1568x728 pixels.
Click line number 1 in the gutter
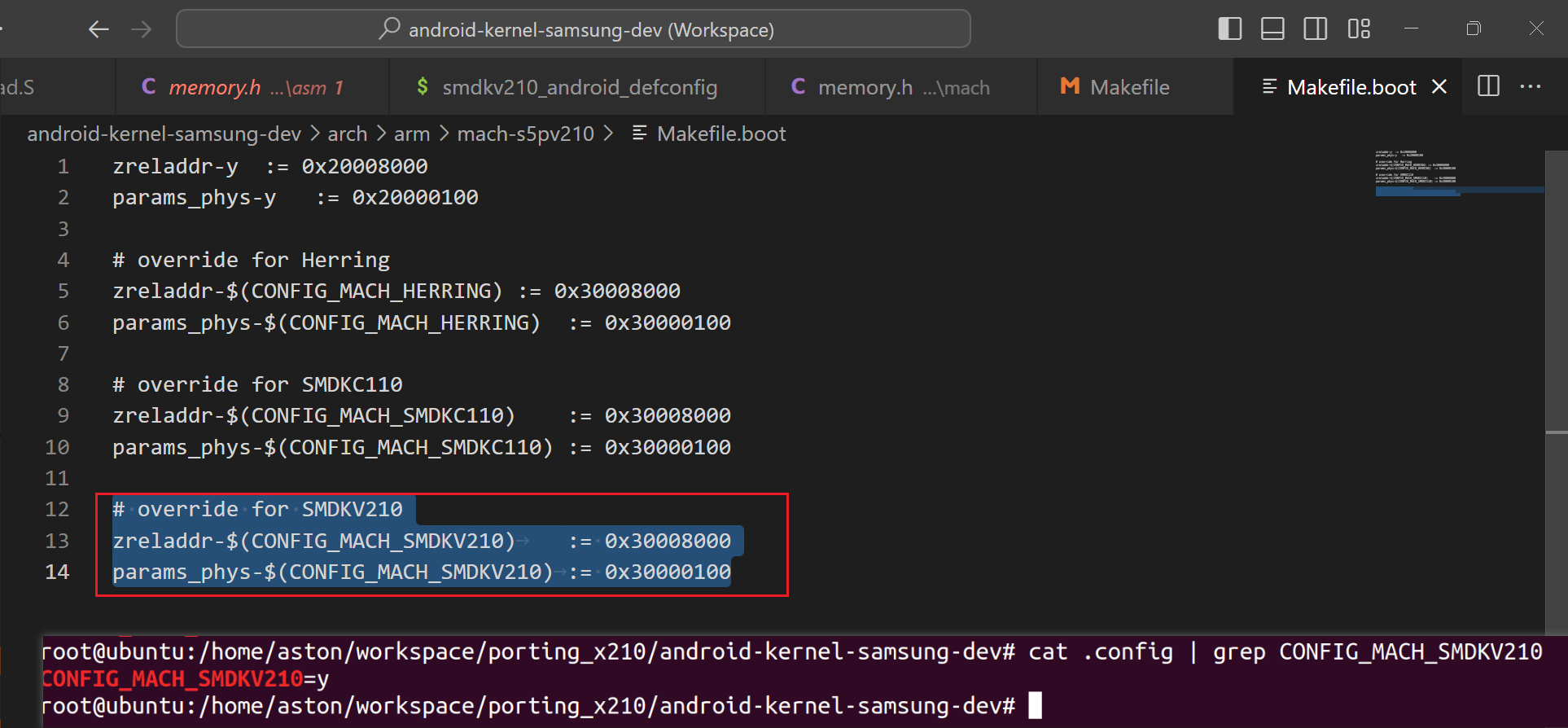(63, 166)
